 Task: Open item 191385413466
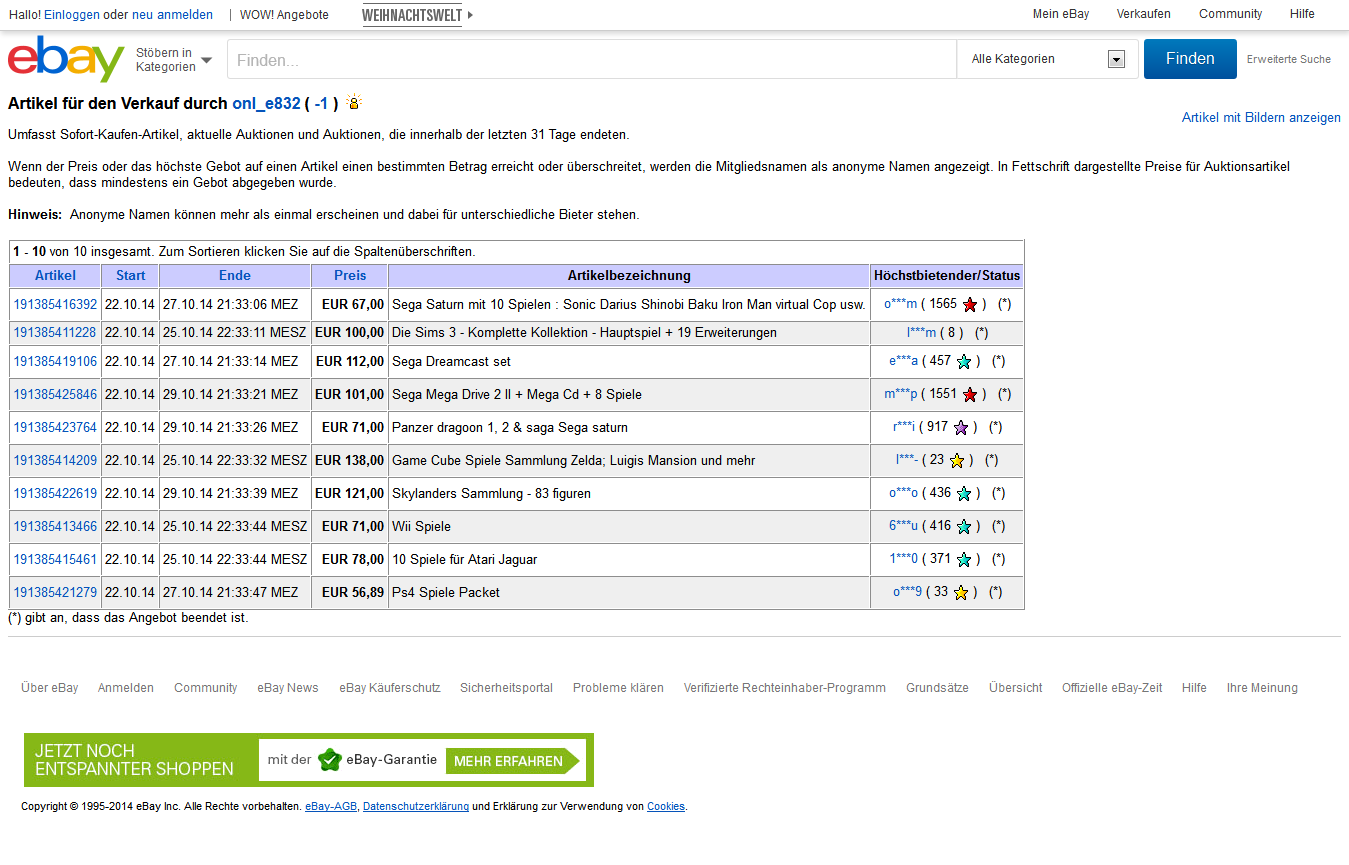click(x=55, y=527)
